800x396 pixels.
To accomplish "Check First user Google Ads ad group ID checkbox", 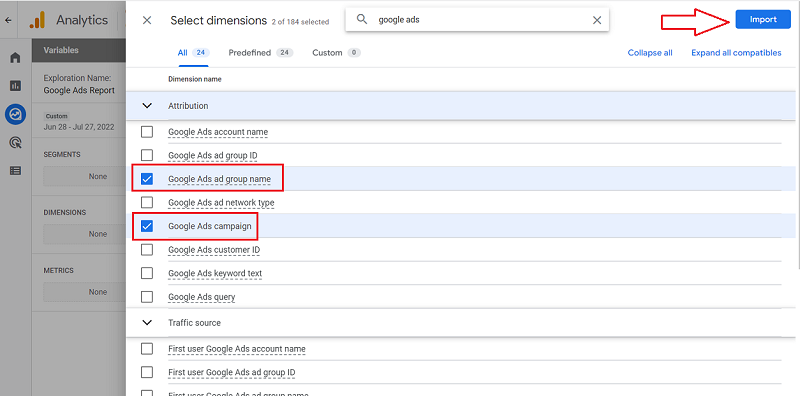I will pos(147,372).
